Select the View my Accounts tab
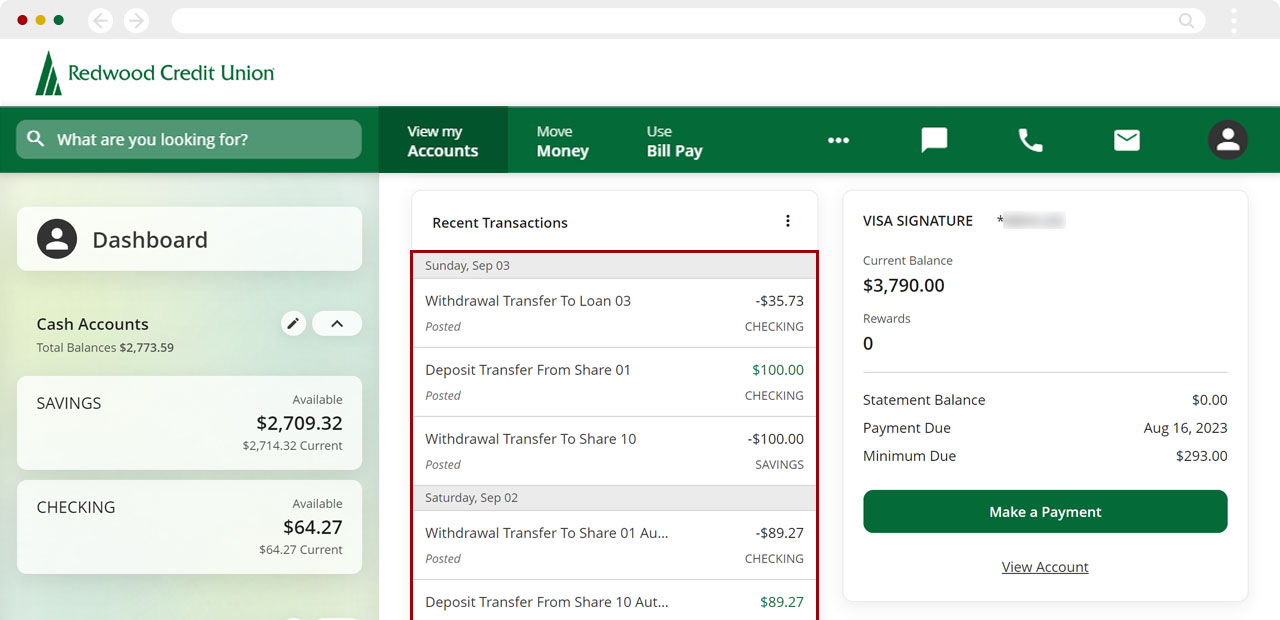Viewport: 1280px width, 620px height. [x=443, y=140]
